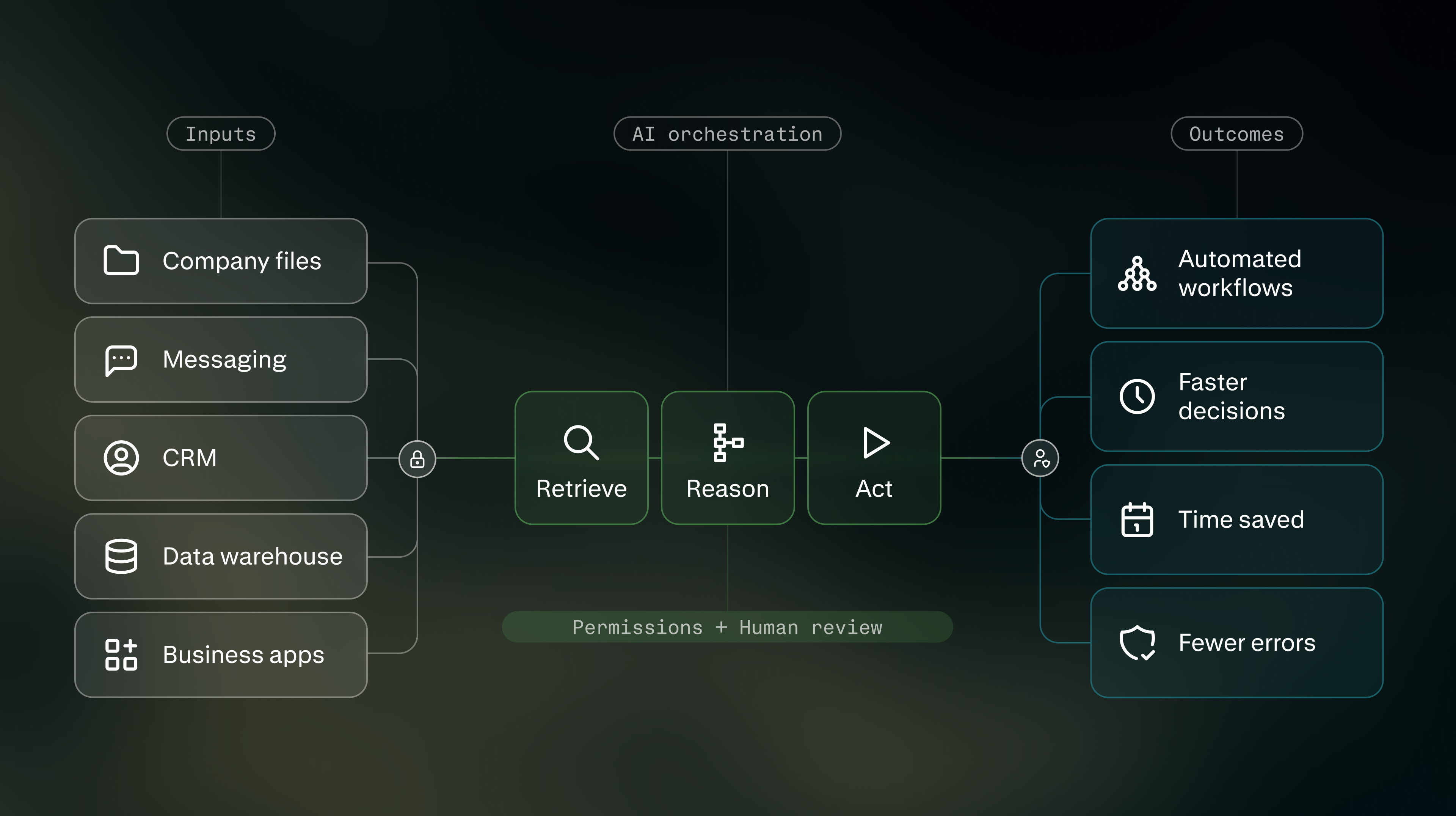Click the Permissions + Human review bar

[x=728, y=627]
